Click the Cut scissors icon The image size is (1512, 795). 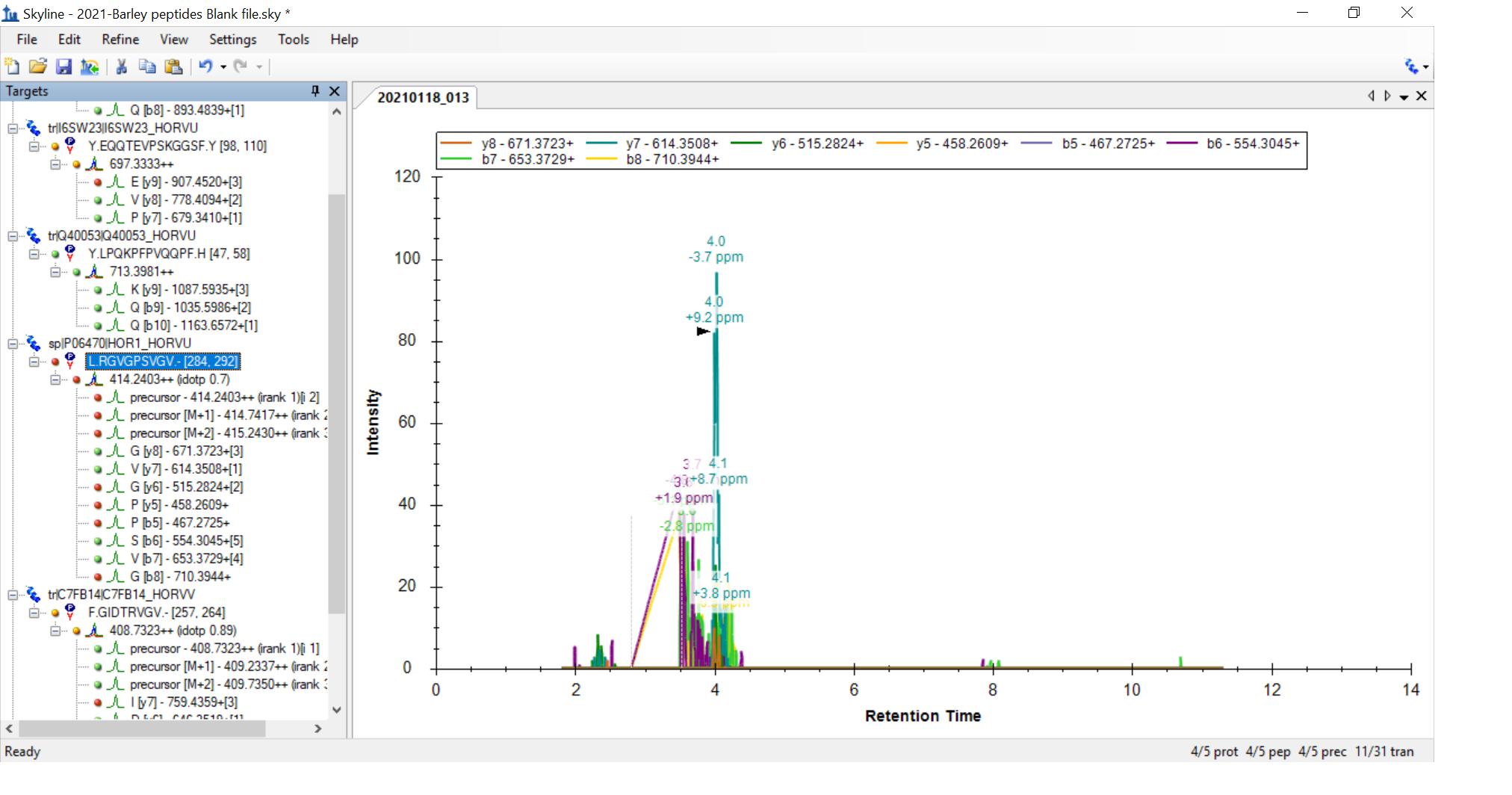click(x=122, y=66)
